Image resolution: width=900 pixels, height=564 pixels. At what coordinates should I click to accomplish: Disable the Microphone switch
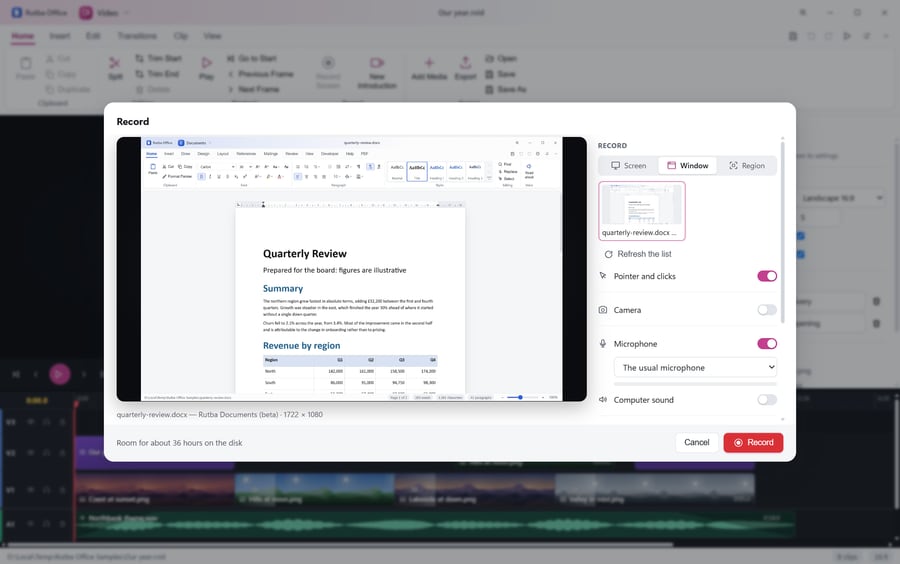point(767,344)
